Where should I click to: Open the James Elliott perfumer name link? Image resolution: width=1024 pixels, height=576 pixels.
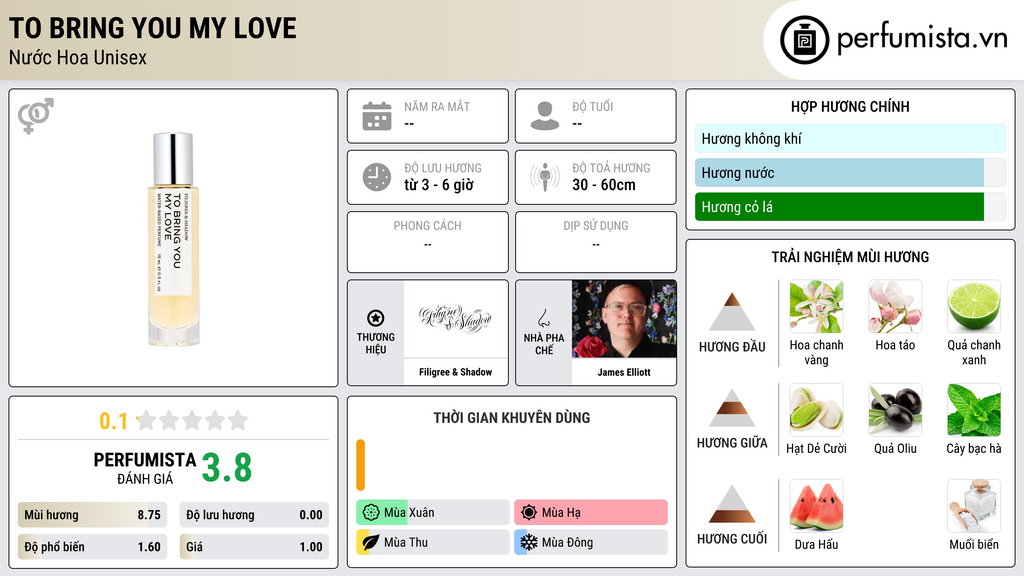624,372
